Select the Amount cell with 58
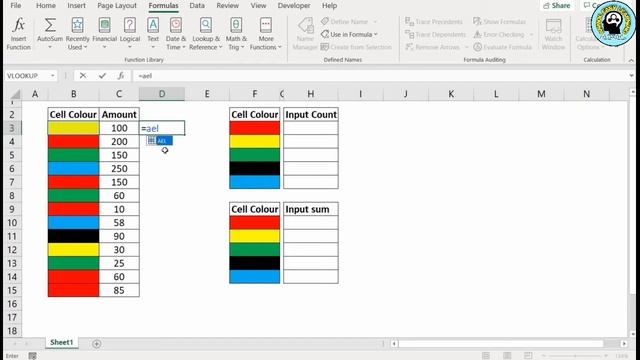The height and width of the screenshot is (360, 640). 119,223
